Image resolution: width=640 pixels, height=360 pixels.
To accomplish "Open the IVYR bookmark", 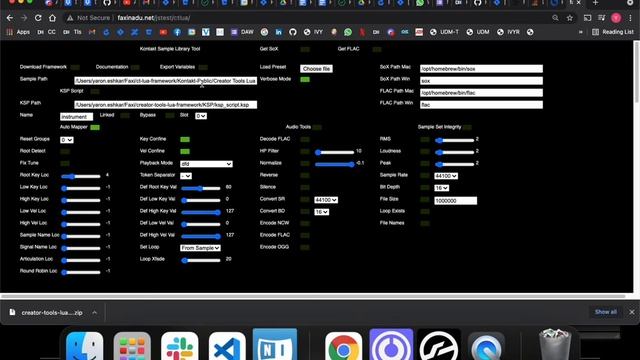I will [x=508, y=32].
